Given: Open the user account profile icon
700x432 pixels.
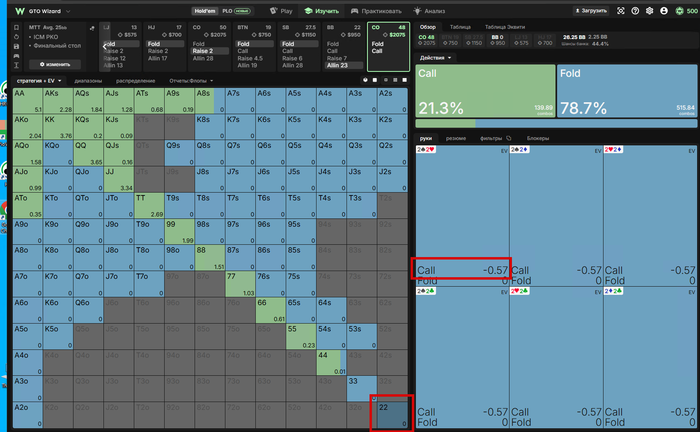Looking at the screenshot, I should [664, 11].
